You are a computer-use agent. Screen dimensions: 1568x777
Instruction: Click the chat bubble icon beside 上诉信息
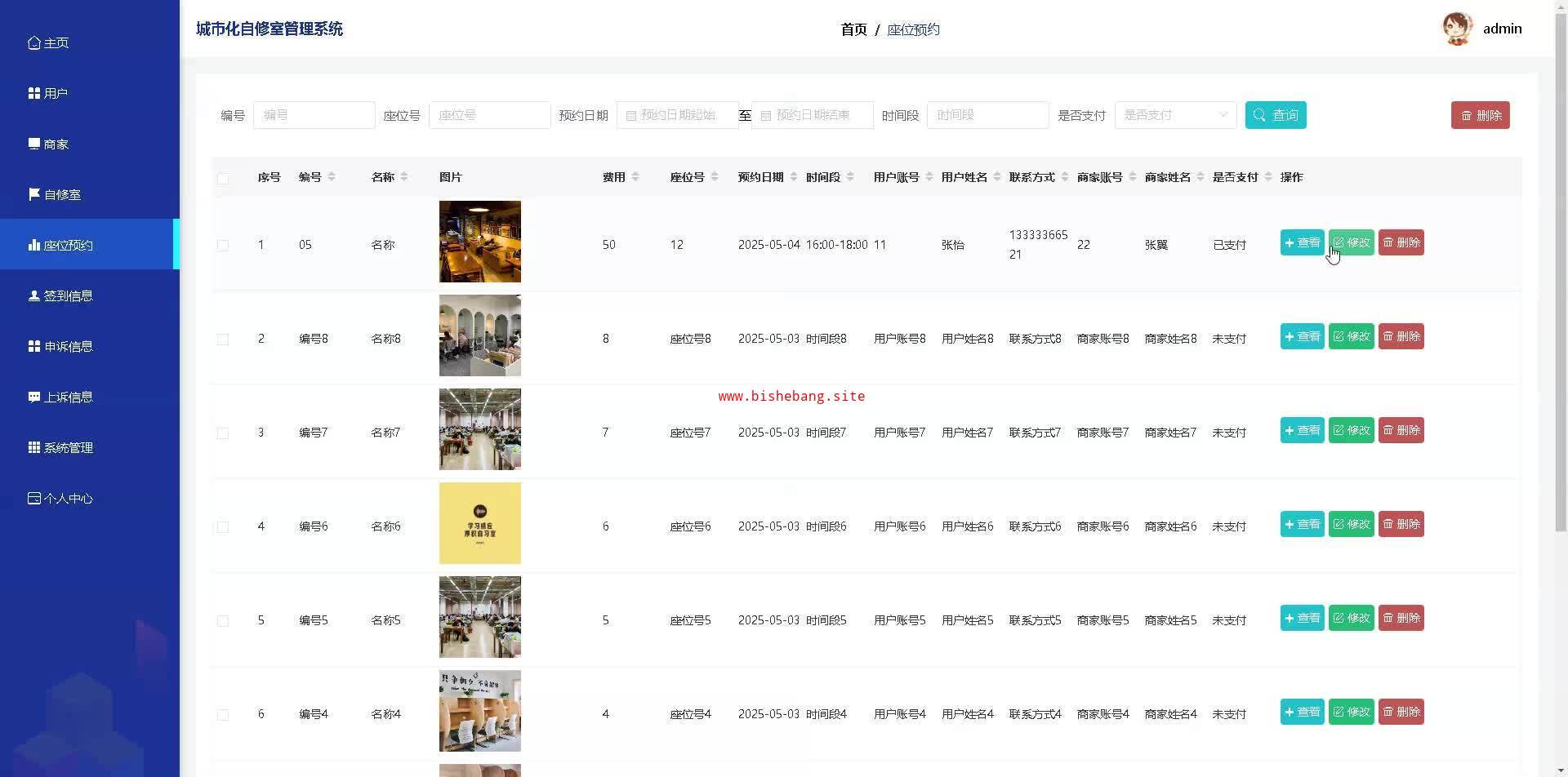[33, 397]
